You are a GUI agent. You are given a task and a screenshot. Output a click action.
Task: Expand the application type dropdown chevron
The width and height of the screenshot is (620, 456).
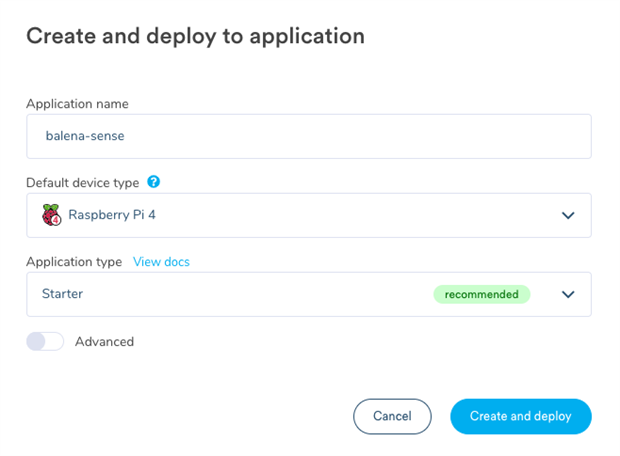pyautogui.click(x=568, y=294)
